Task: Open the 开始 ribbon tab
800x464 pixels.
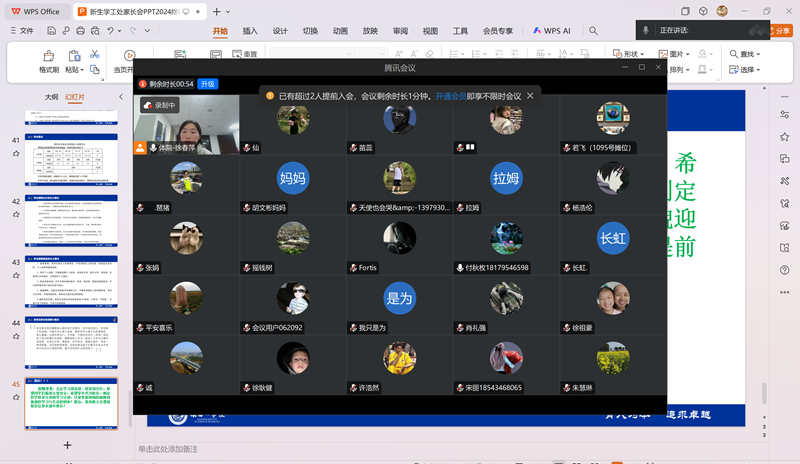Action: point(220,31)
